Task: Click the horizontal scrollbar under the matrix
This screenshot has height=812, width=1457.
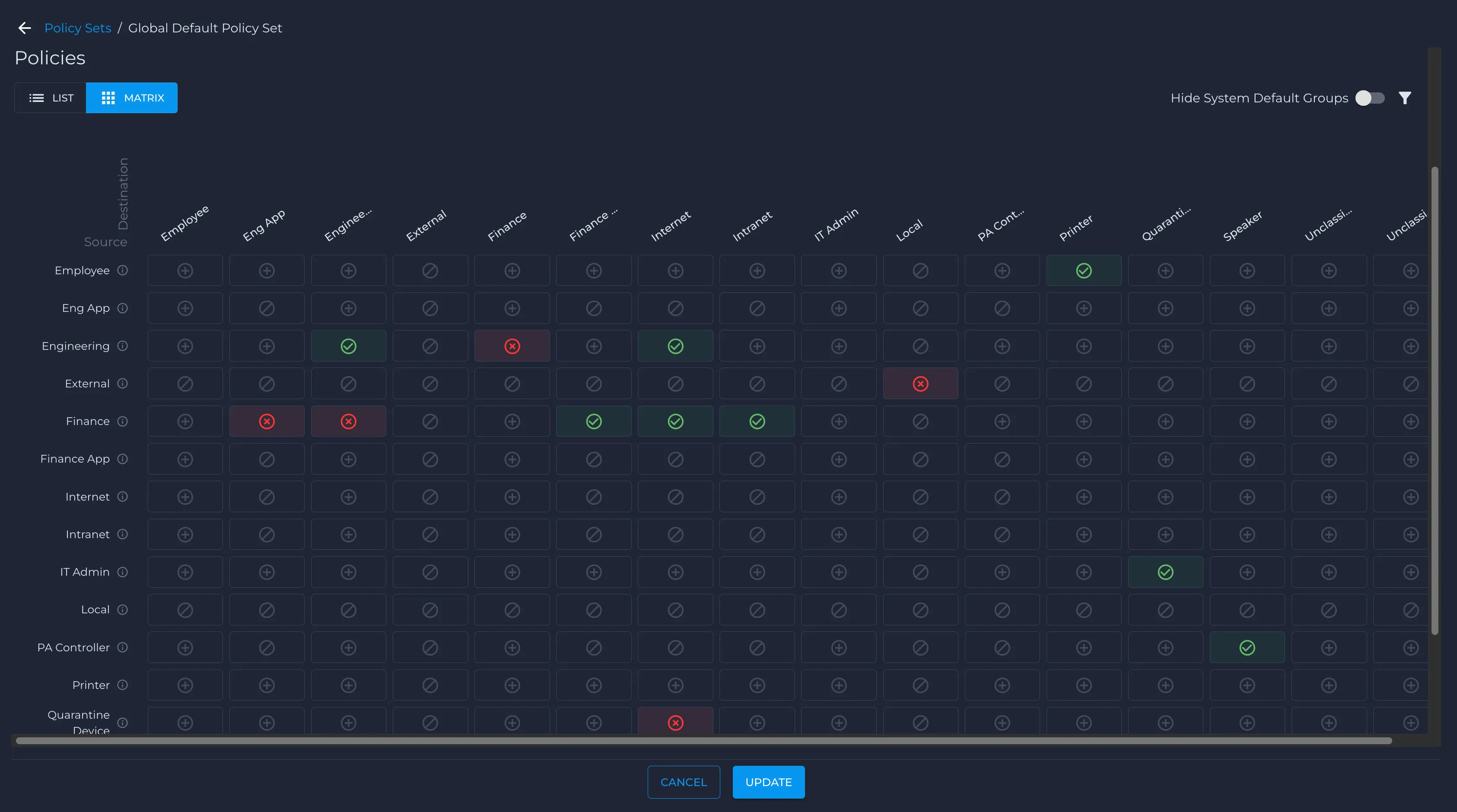Action: (703, 741)
